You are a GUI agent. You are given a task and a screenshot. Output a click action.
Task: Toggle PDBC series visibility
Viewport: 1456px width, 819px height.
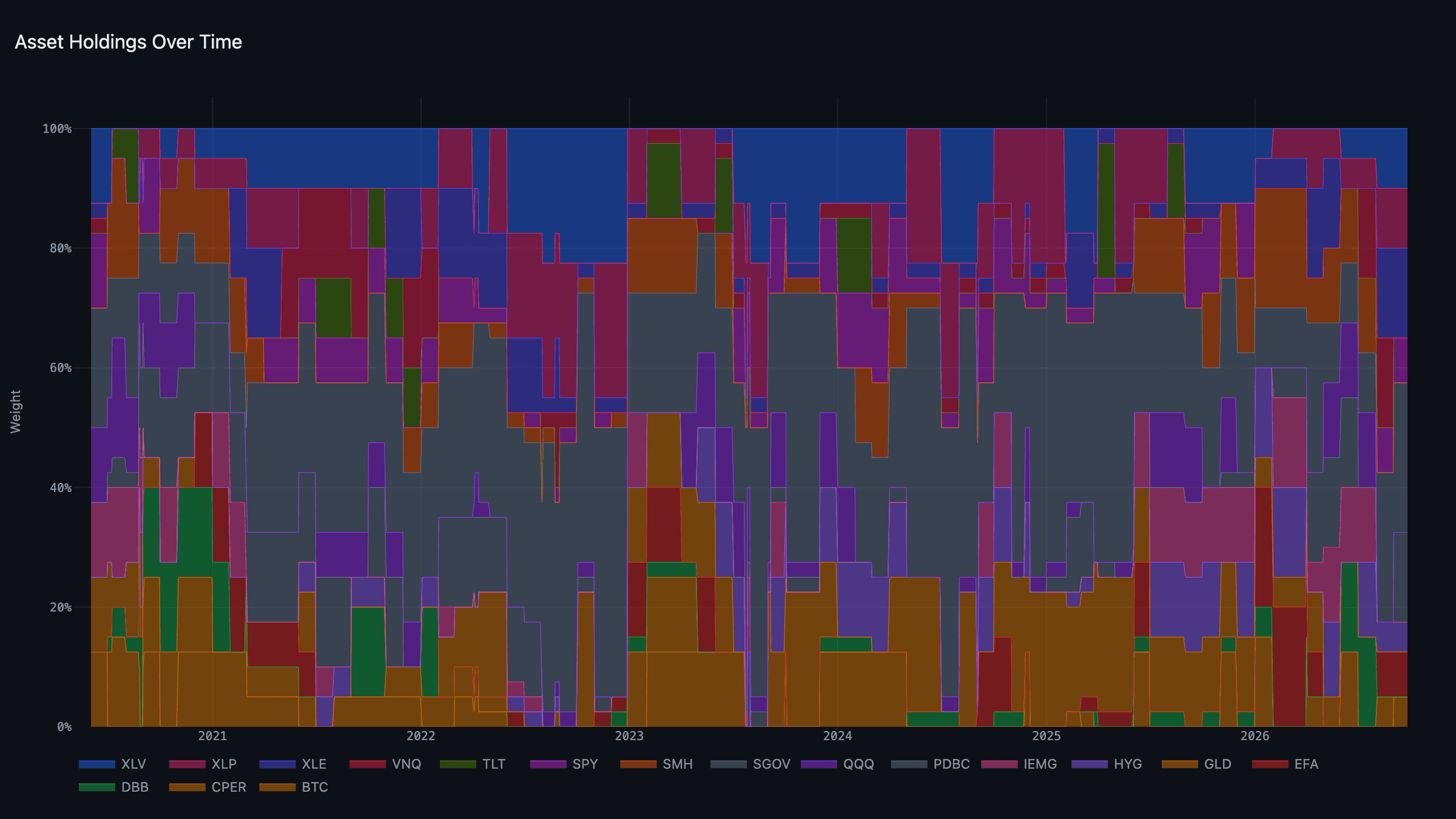point(931,764)
